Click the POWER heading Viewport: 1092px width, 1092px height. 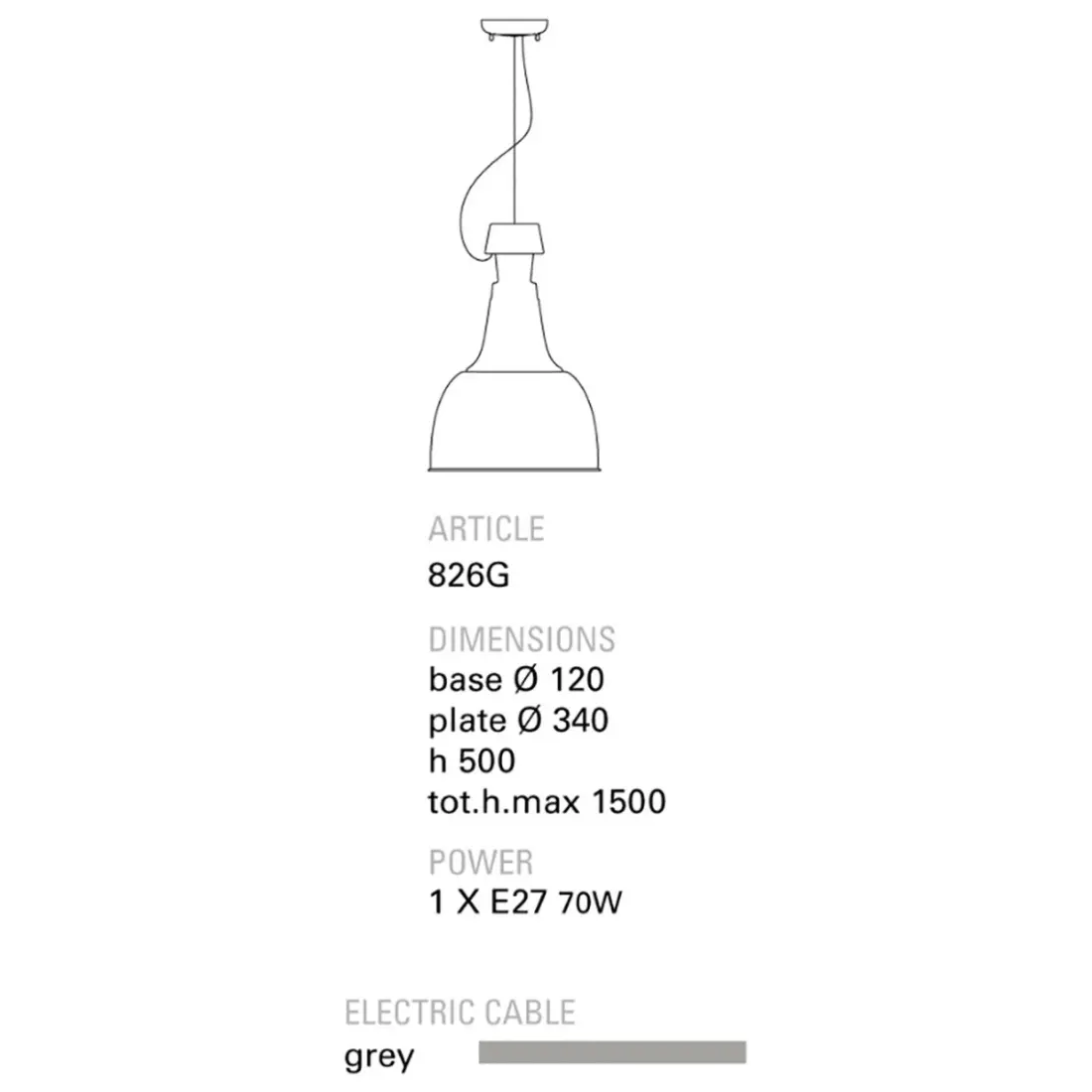(x=480, y=861)
